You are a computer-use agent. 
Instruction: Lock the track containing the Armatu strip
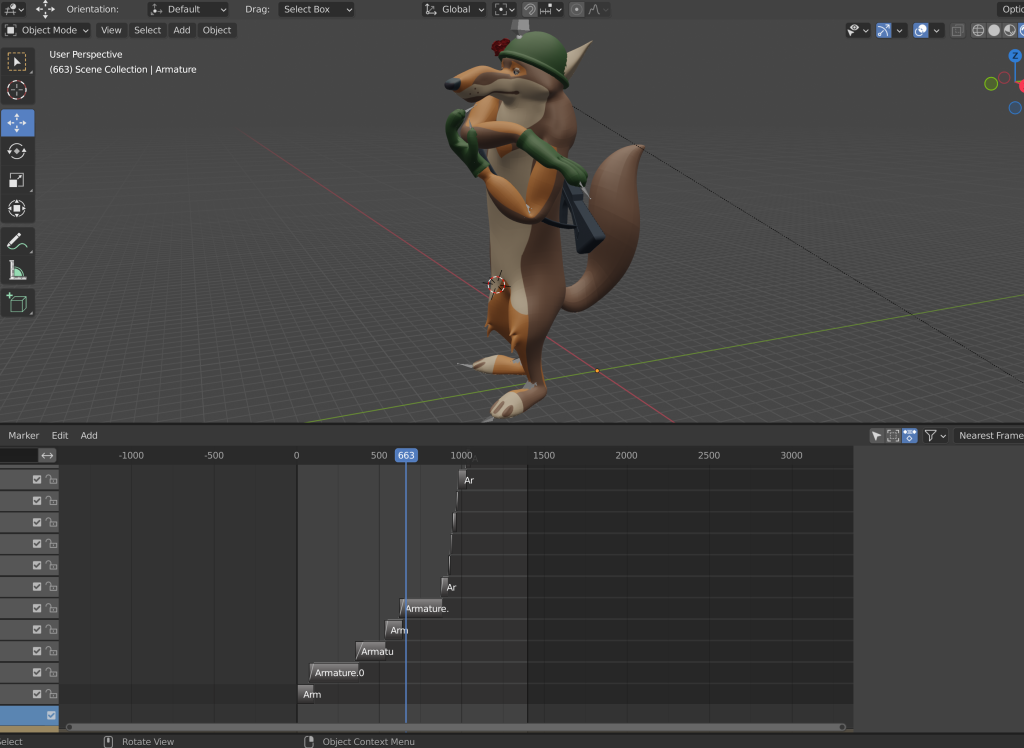point(52,651)
